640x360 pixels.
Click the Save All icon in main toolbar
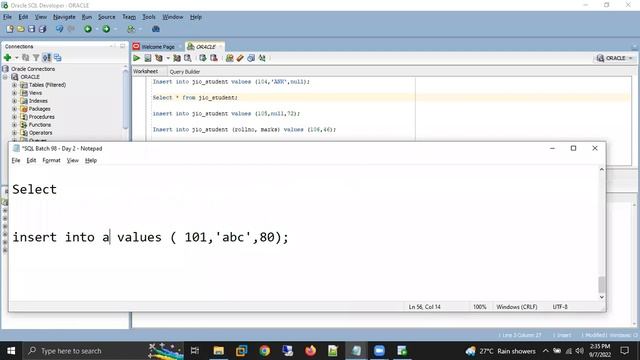tap(42, 29)
